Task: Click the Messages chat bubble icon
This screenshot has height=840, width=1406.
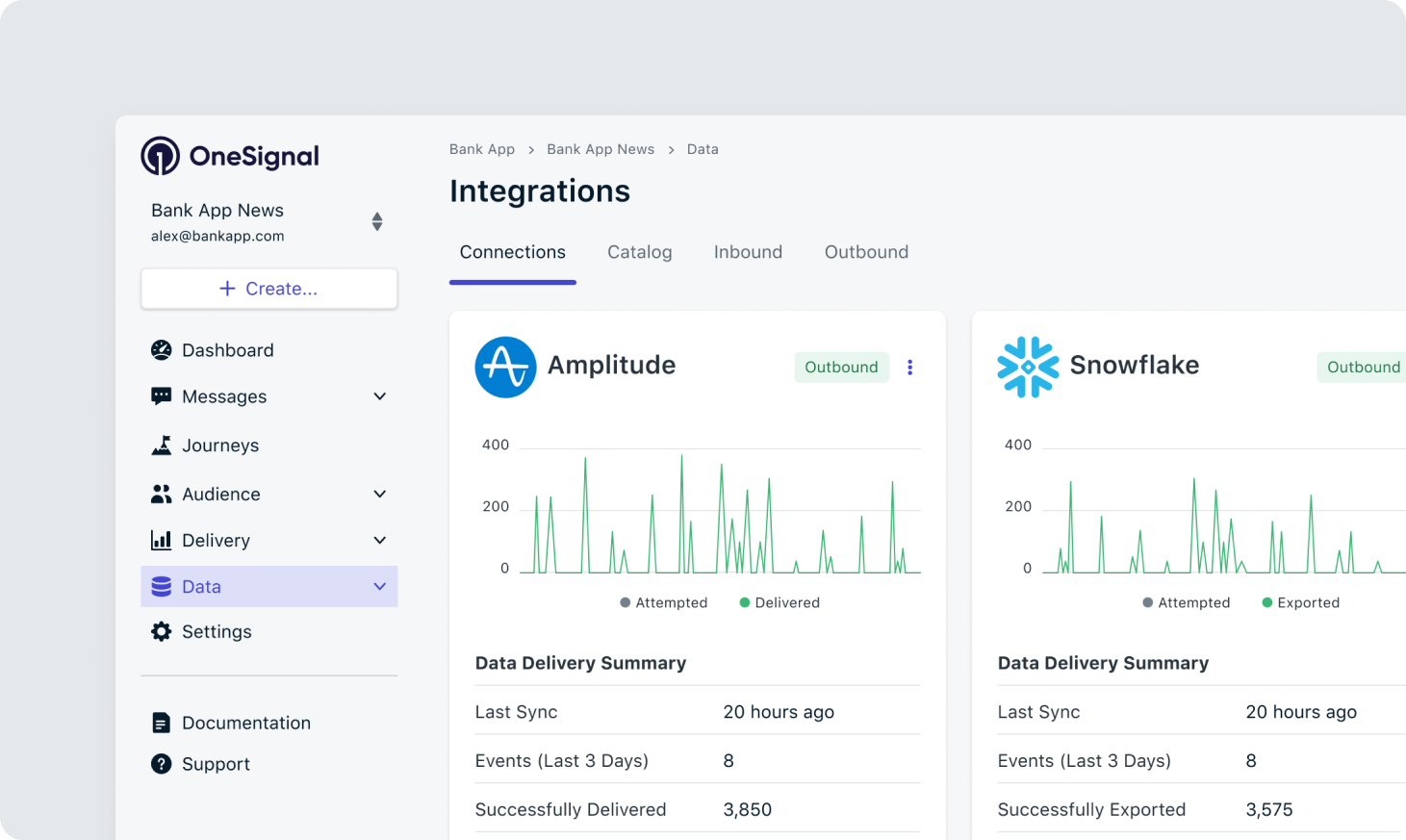Action: 162,396
